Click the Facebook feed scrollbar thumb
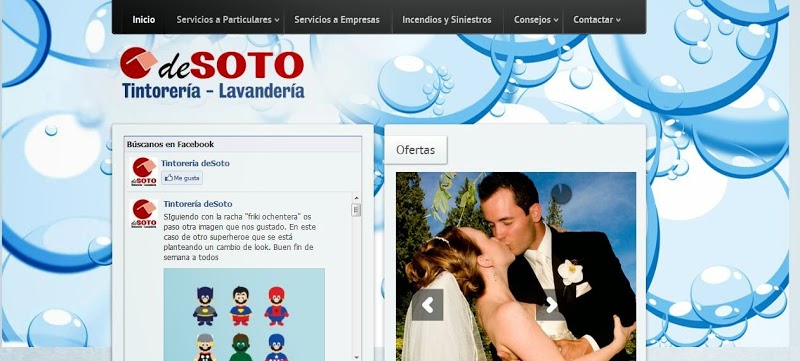 [x=356, y=210]
